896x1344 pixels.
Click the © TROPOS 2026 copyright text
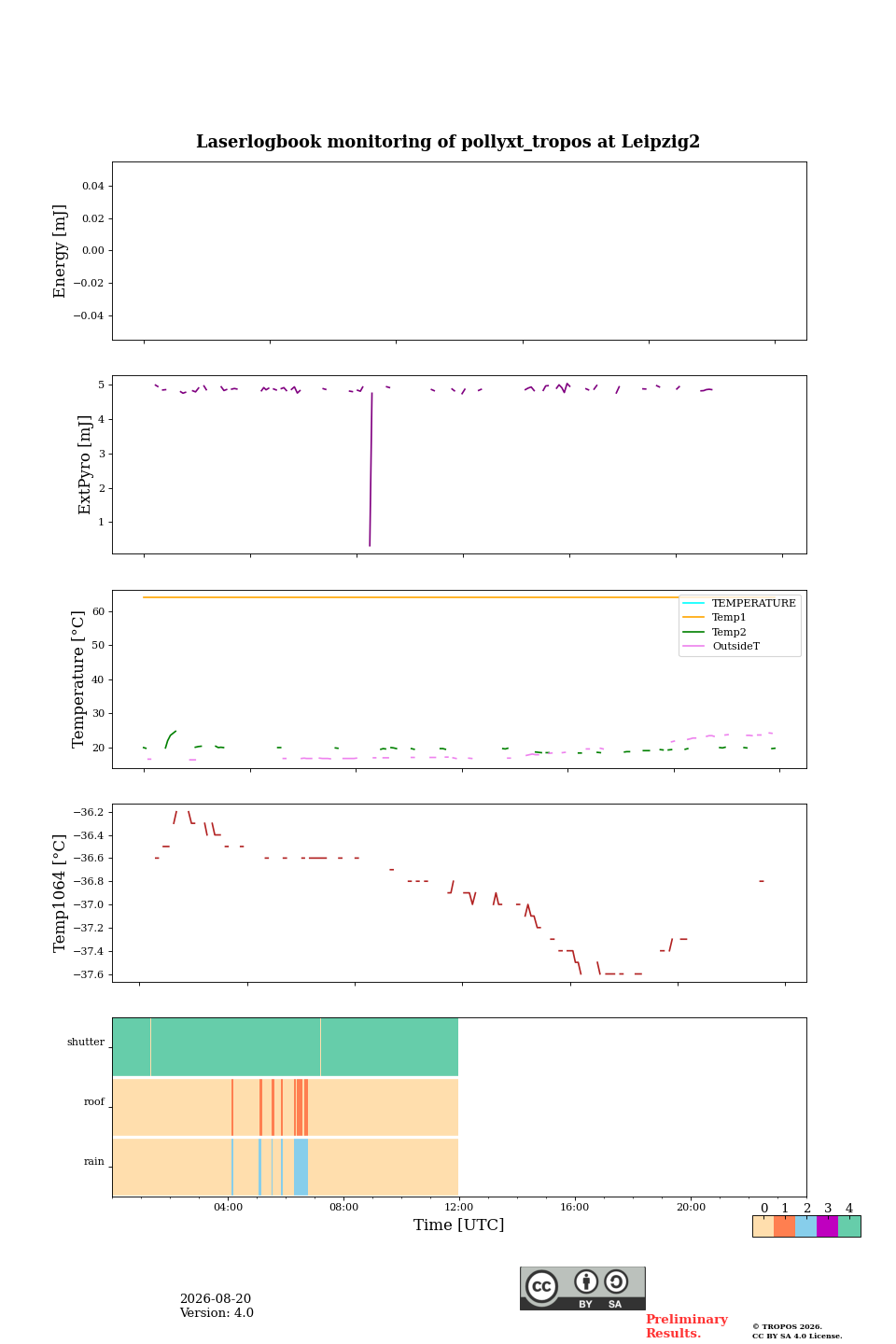click(x=787, y=1326)
